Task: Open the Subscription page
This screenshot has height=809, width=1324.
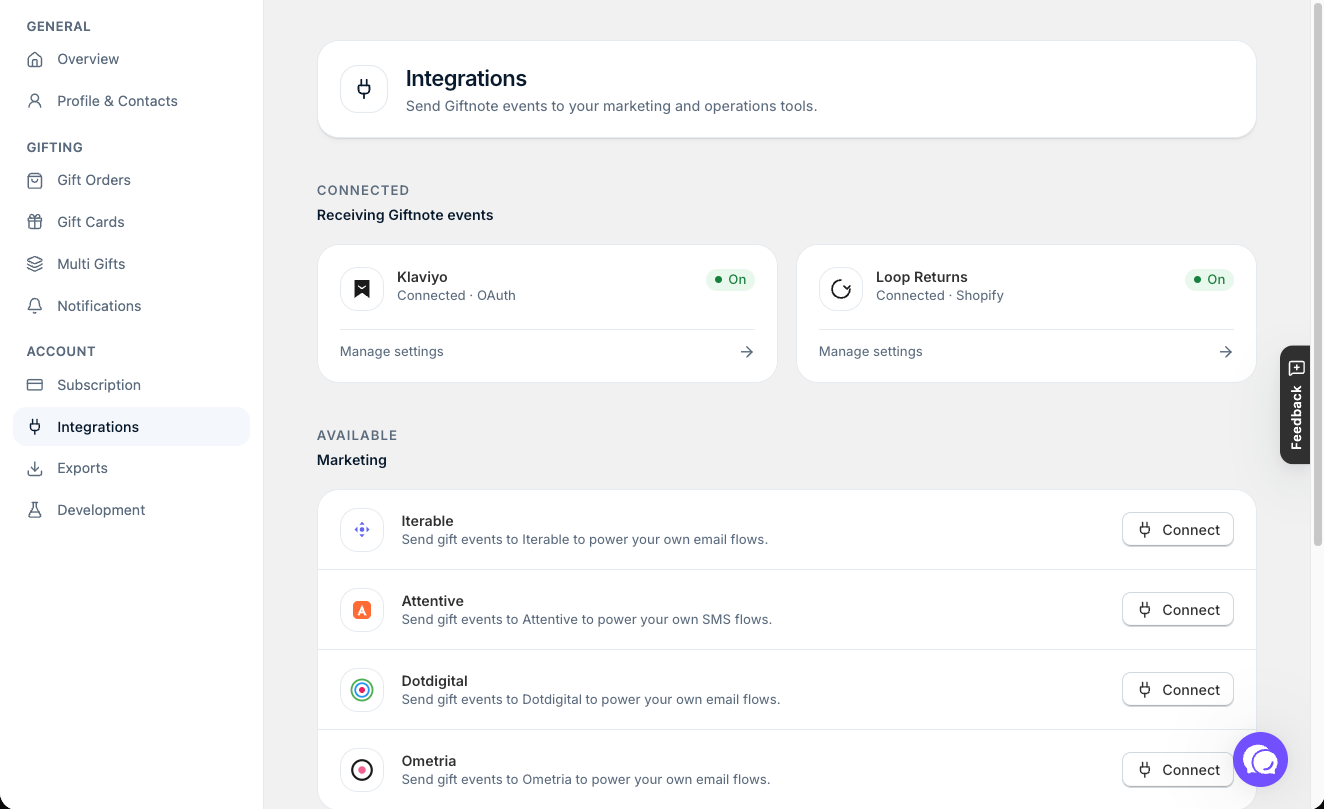Action: (131, 385)
